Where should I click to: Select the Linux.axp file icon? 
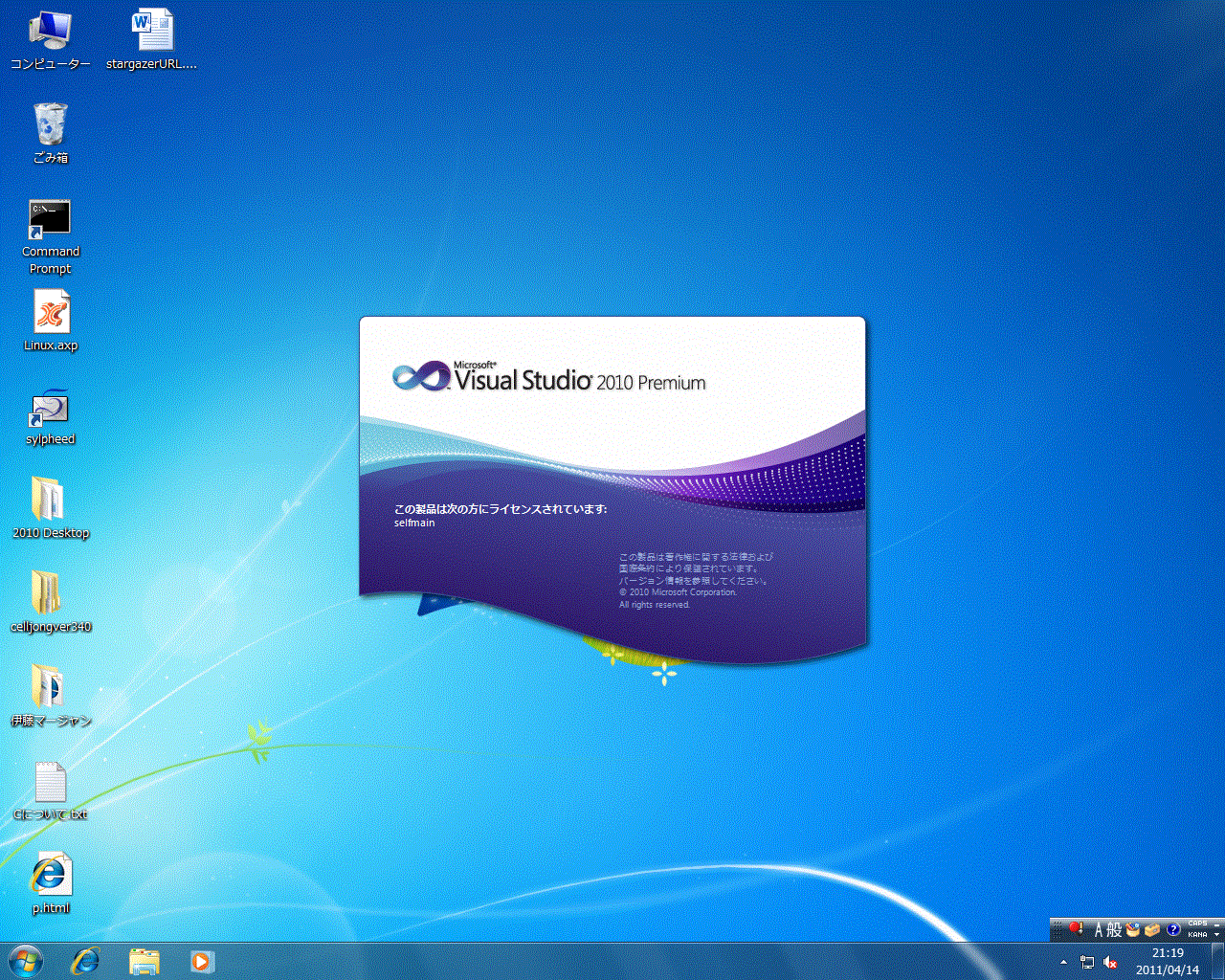51,321
